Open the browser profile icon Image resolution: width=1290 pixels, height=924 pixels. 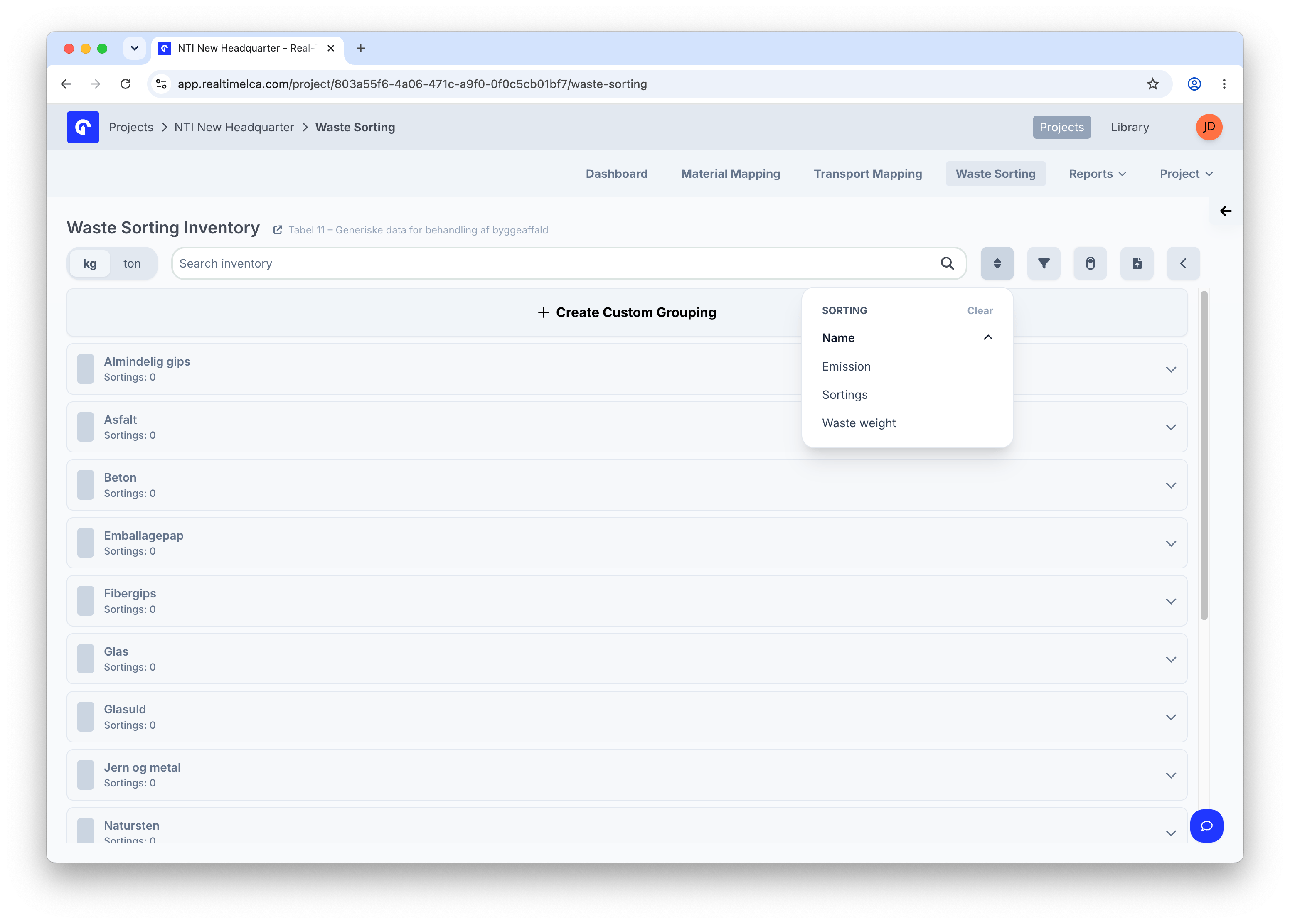pyautogui.click(x=1194, y=84)
